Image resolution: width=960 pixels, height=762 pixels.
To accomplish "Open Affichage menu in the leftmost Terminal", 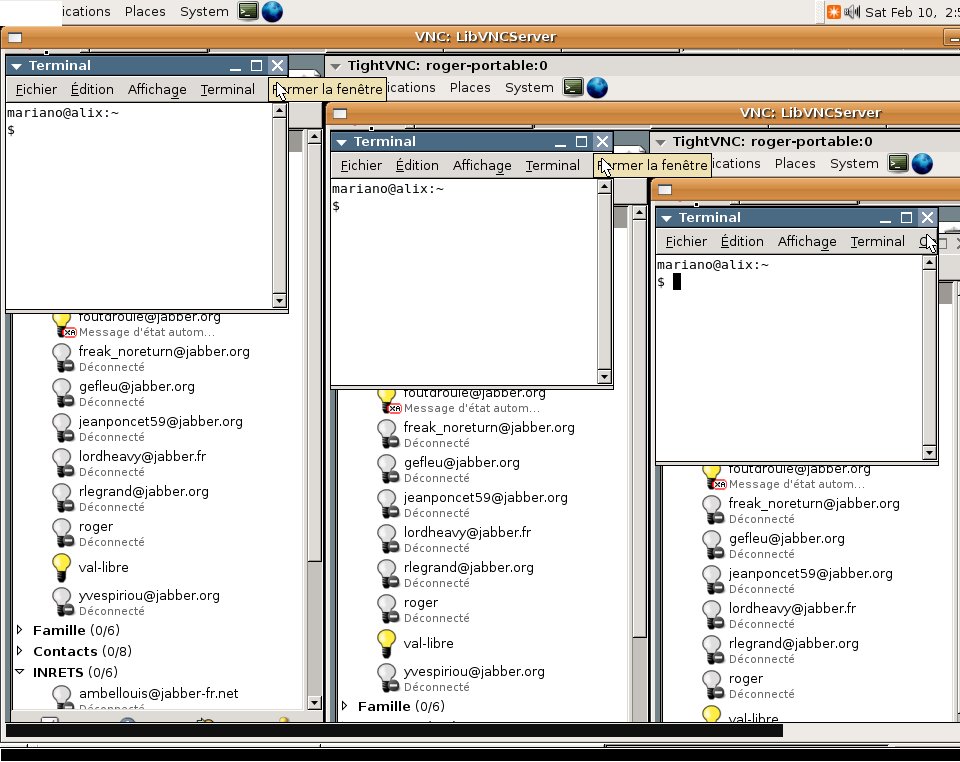I will tap(157, 90).
